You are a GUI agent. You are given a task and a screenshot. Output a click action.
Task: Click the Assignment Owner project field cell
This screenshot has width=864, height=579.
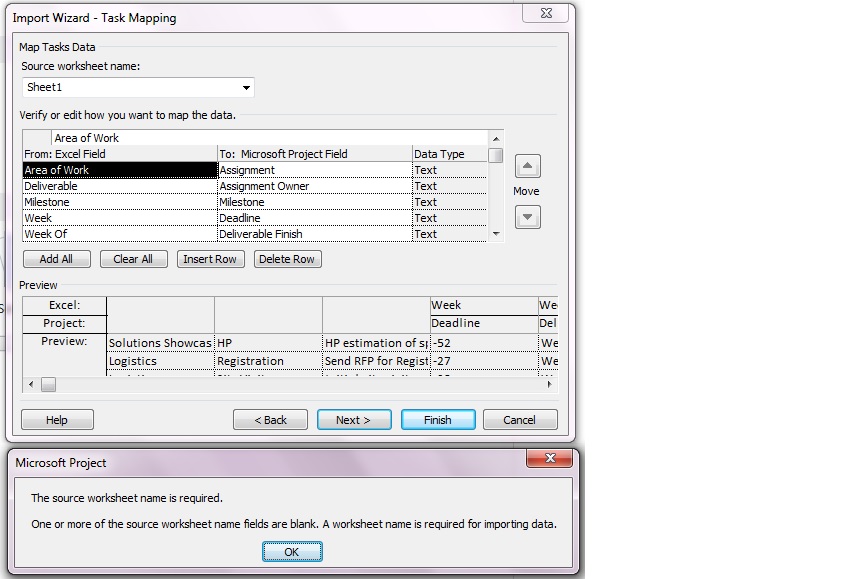pyautogui.click(x=315, y=186)
